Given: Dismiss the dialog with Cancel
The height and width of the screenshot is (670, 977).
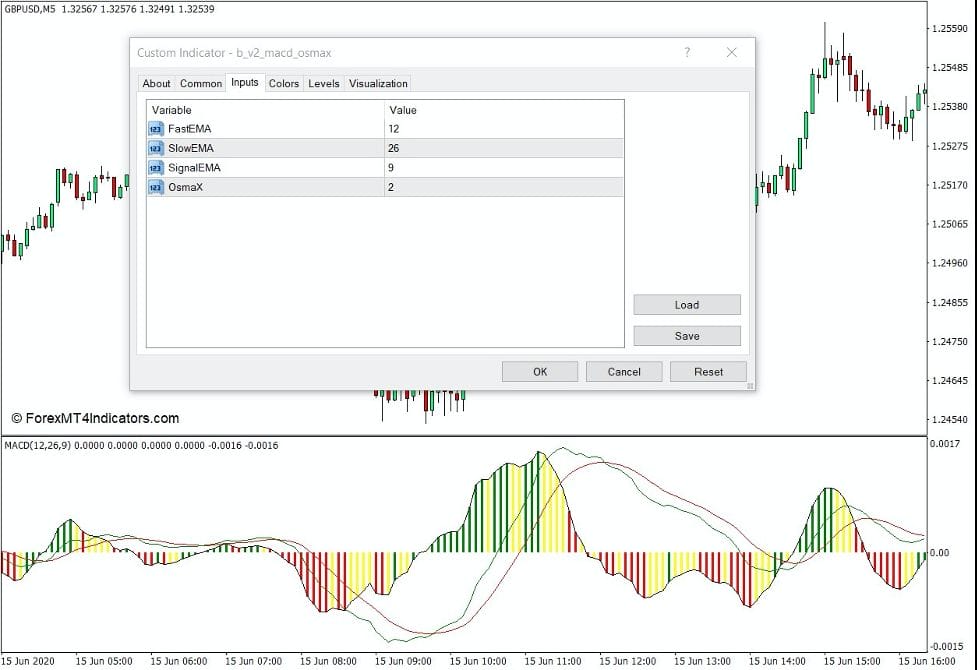Looking at the screenshot, I should pyautogui.click(x=623, y=371).
